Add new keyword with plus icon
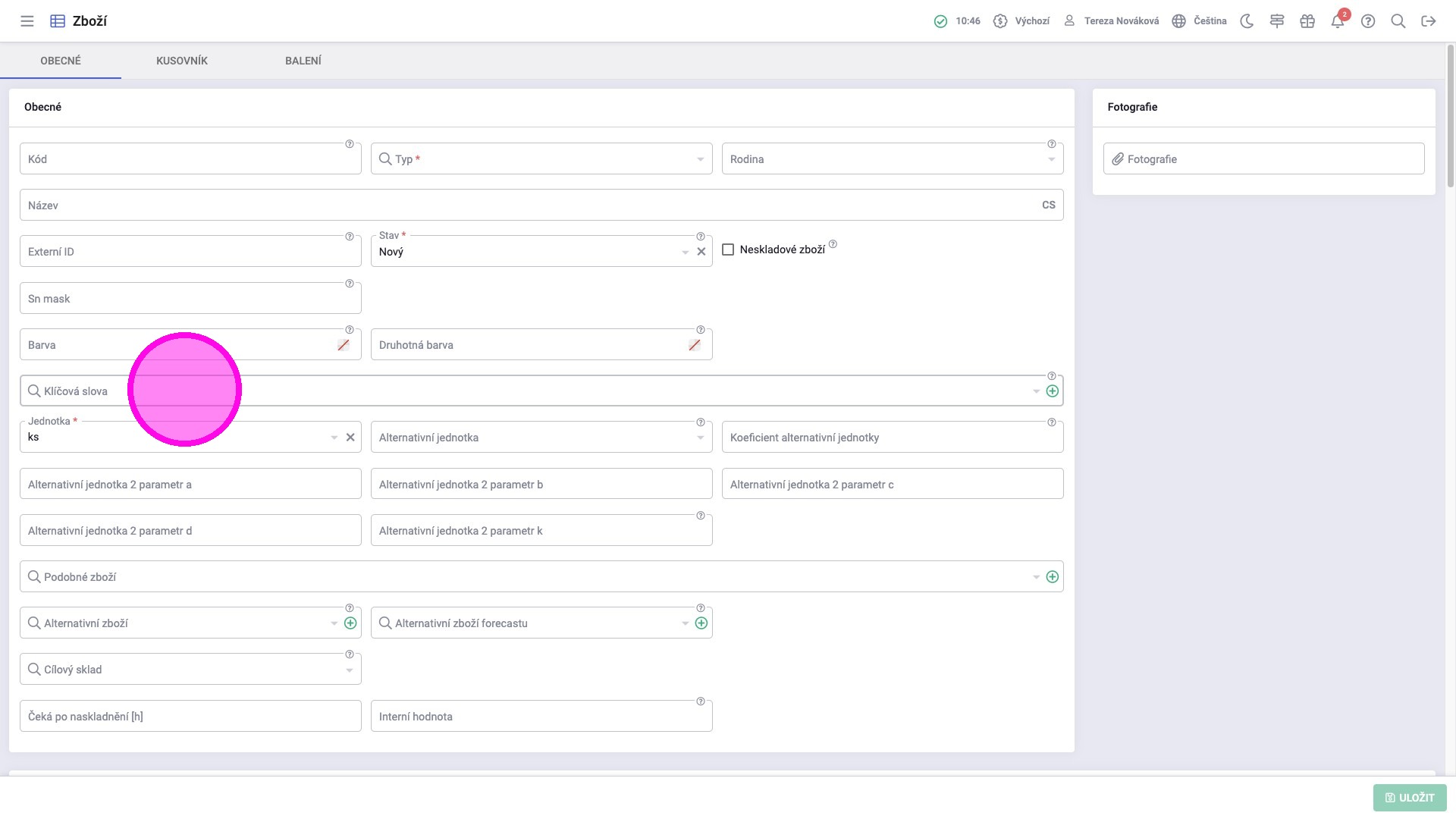 pyautogui.click(x=1053, y=391)
